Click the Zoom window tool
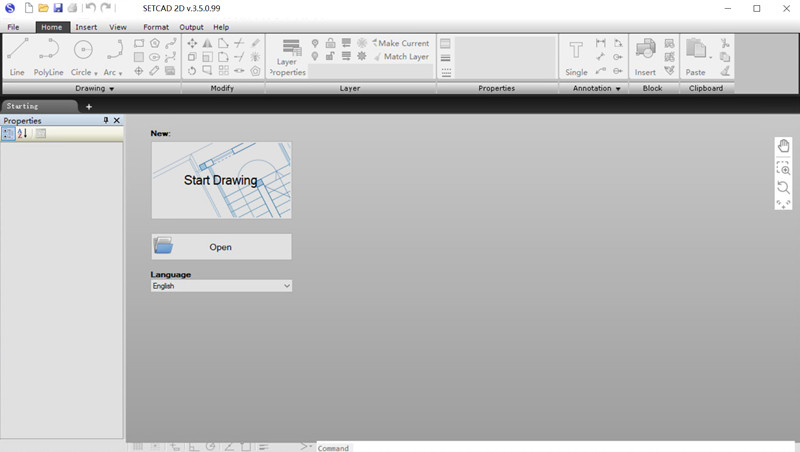Screen dimensions: 800x452 click(x=784, y=168)
